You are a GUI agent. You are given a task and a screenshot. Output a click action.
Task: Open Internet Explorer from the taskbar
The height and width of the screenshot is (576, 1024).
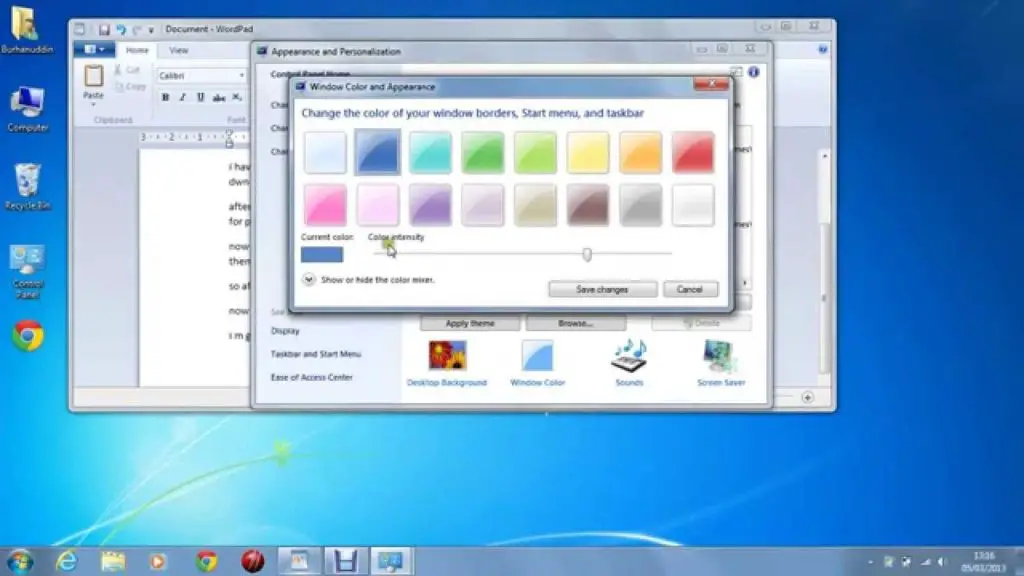(67, 561)
